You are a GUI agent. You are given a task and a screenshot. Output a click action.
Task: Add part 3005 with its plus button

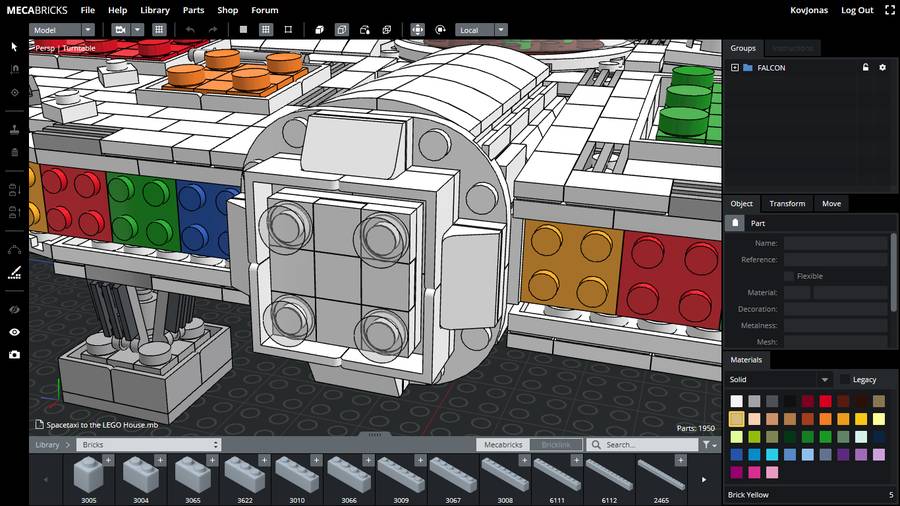[108, 460]
